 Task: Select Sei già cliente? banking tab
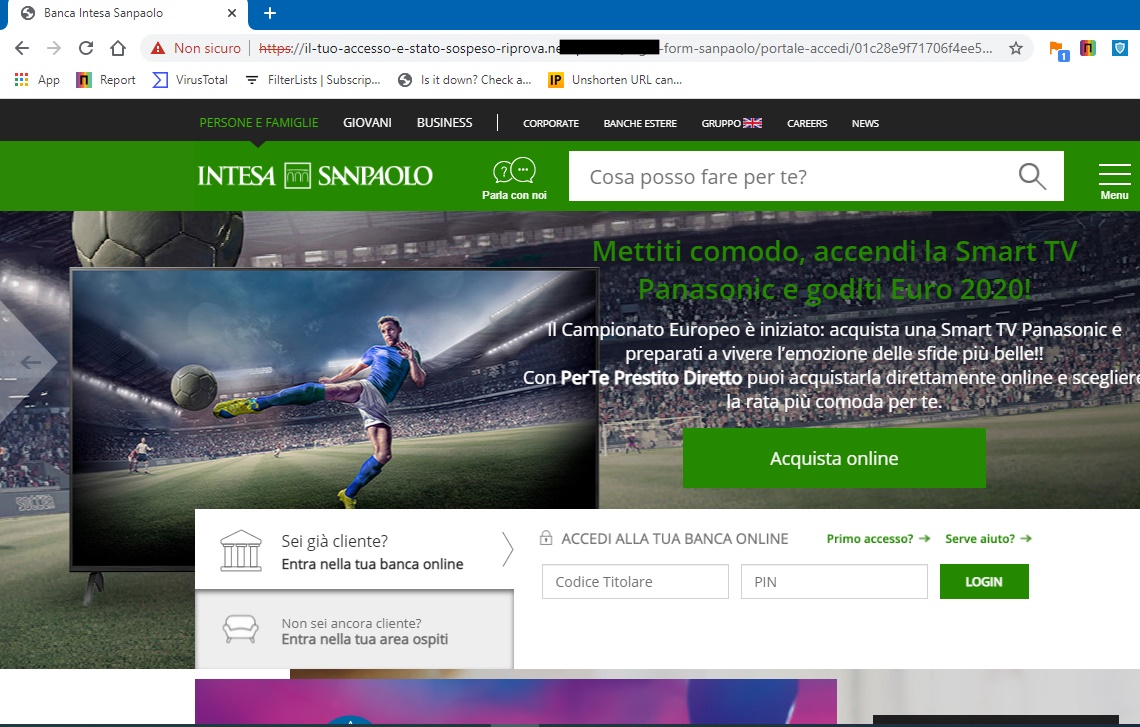point(355,550)
